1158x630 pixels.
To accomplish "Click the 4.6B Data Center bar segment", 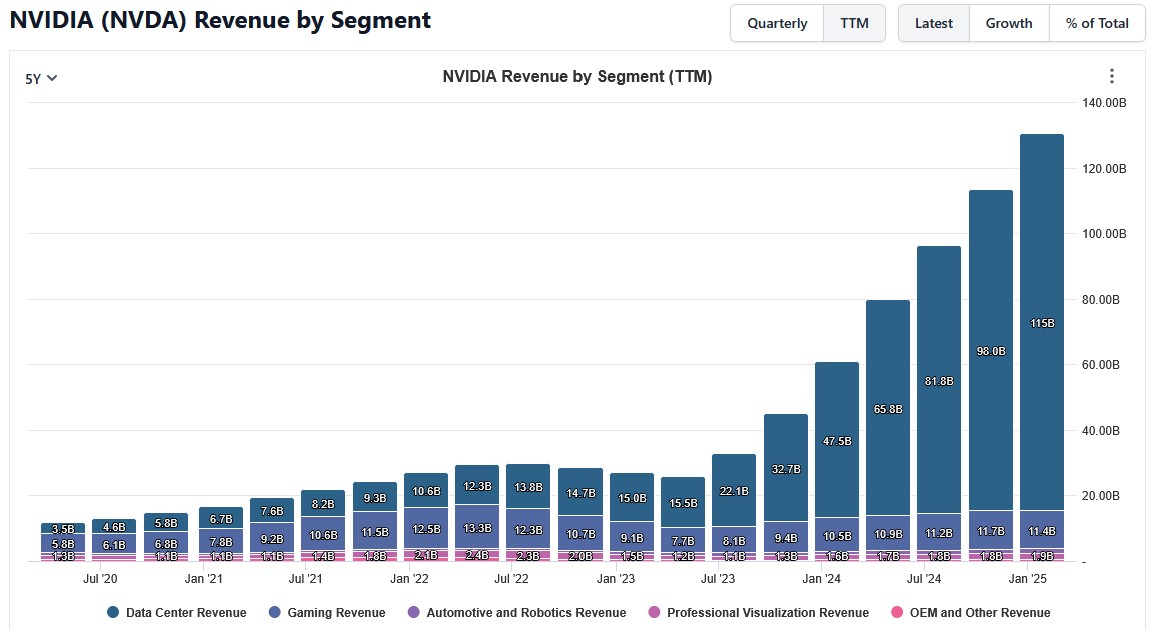I will pyautogui.click(x=114, y=527).
